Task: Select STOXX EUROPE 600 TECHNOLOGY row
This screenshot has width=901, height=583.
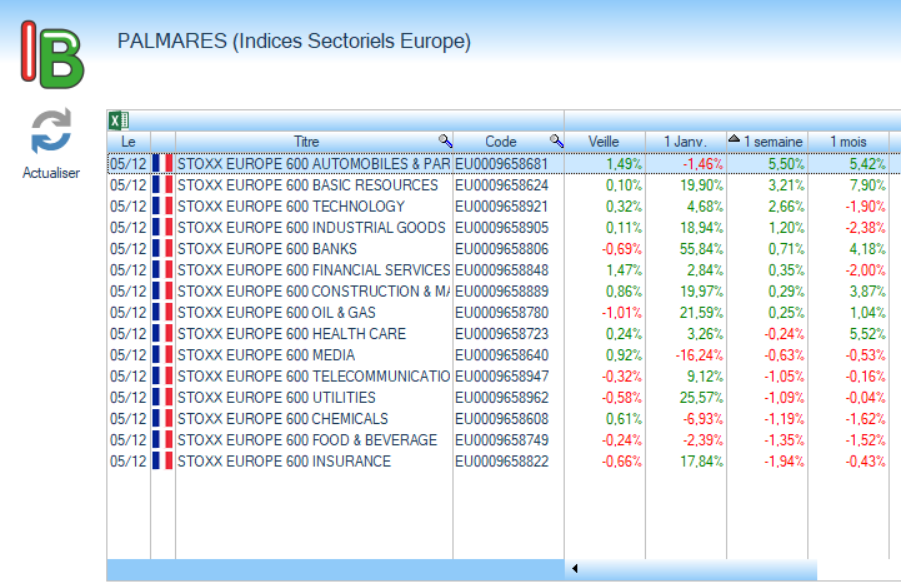Action: 291,206
